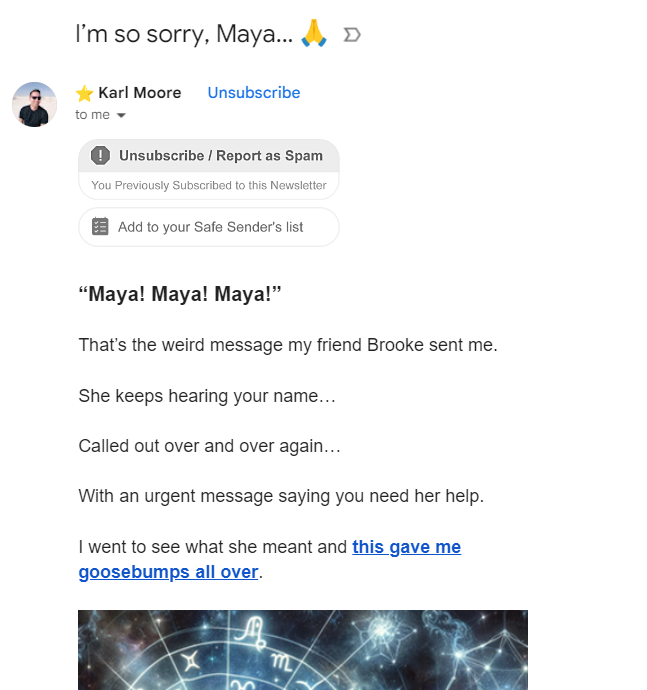Click the exclamation spam report icon

point(100,155)
